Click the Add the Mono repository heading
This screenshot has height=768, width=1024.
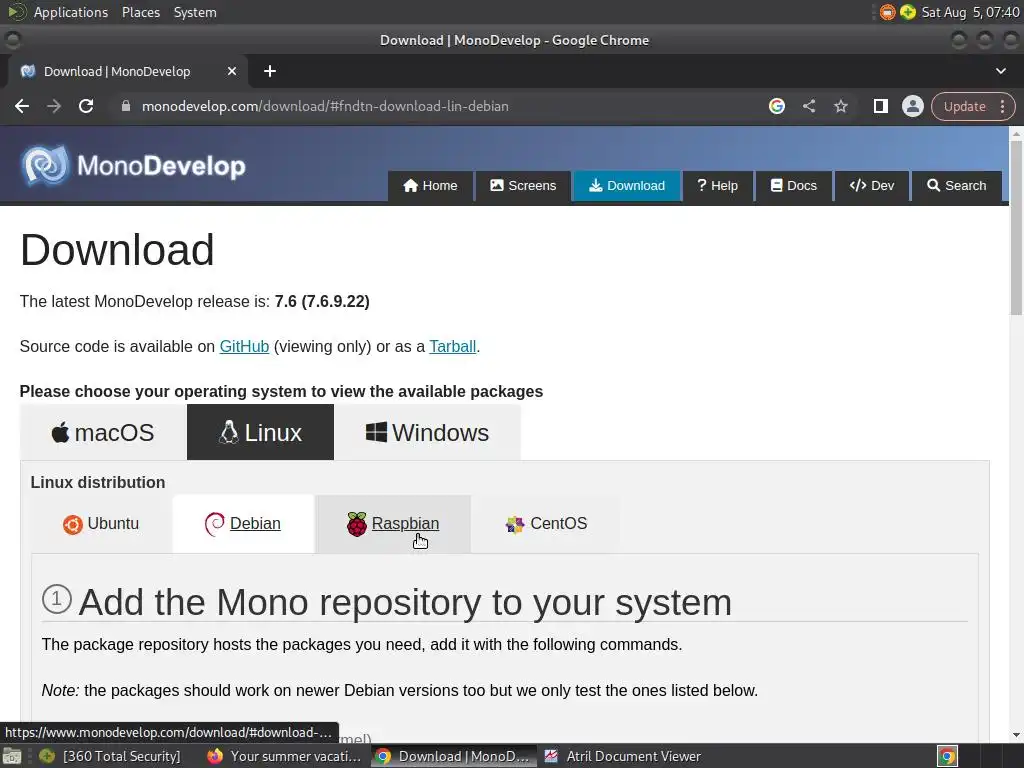click(405, 602)
